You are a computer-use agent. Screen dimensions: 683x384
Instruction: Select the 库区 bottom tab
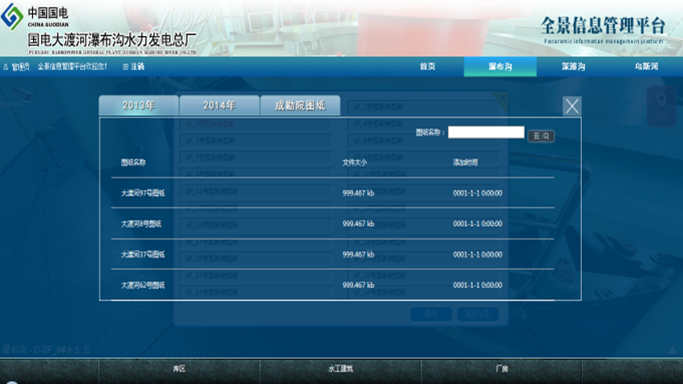(x=179, y=369)
